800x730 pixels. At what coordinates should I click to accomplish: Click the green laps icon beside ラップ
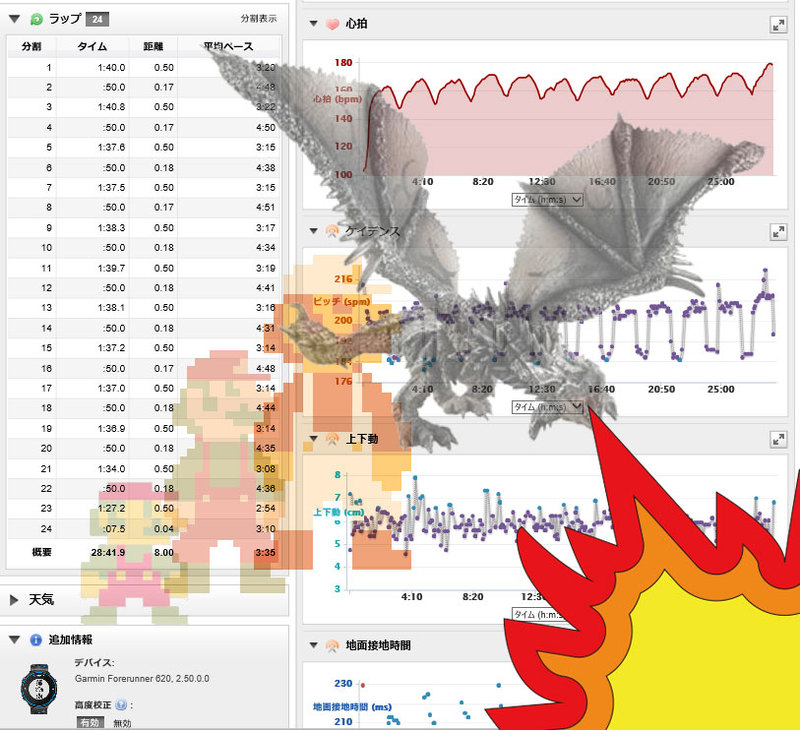click(x=37, y=19)
